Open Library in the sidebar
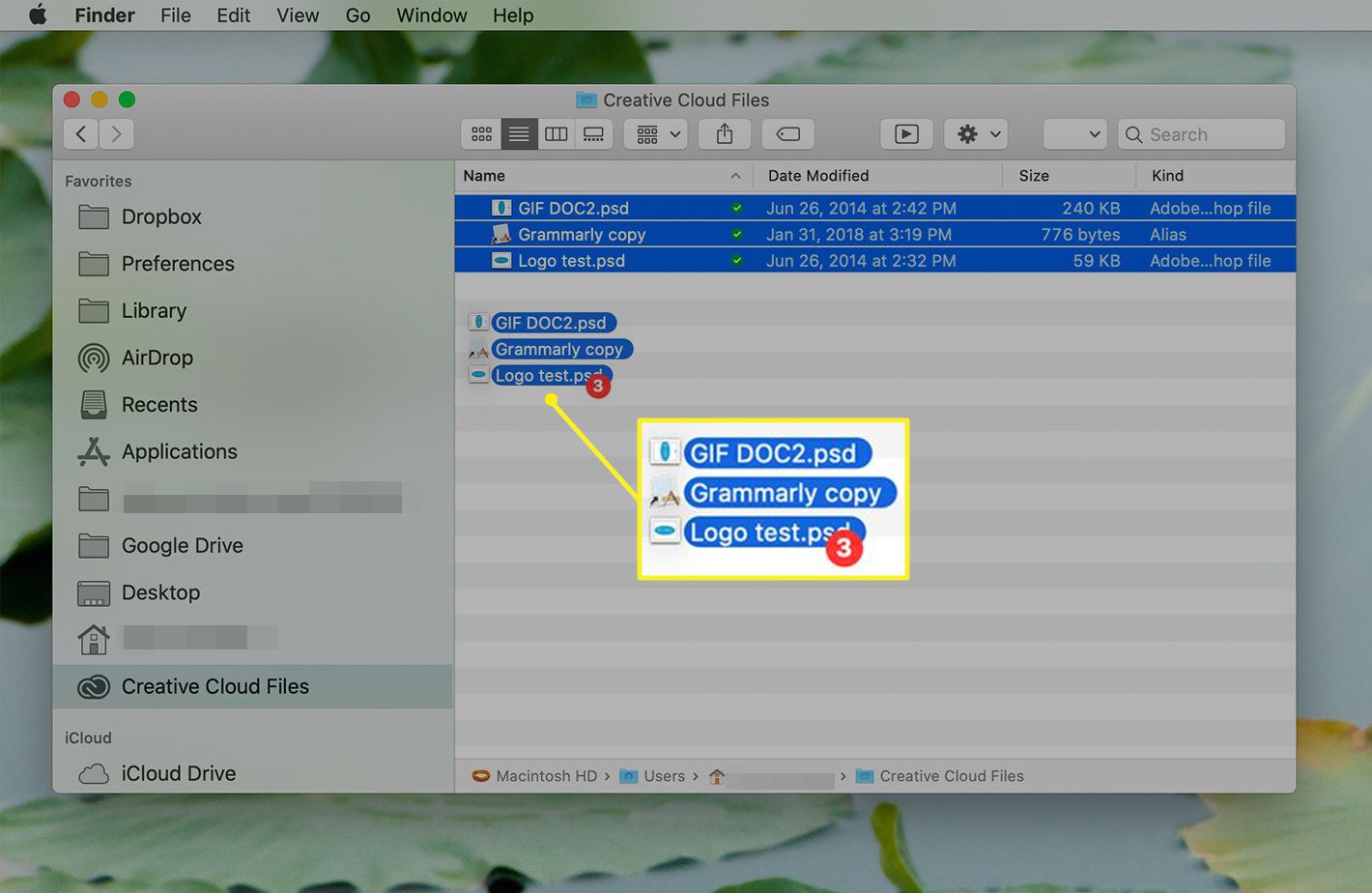Screen dimensions: 1372x893 (x=154, y=311)
